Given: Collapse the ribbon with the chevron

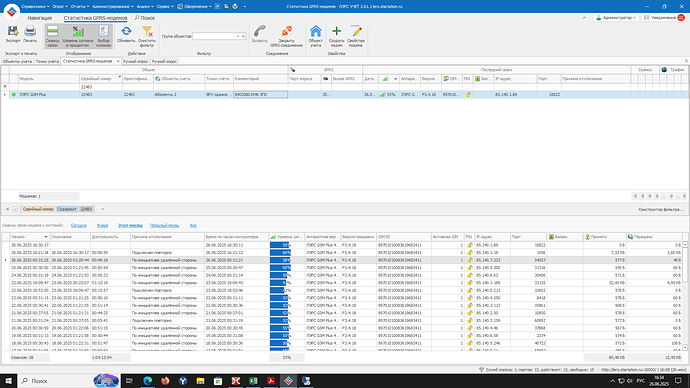Looking at the screenshot, I should [584, 18].
